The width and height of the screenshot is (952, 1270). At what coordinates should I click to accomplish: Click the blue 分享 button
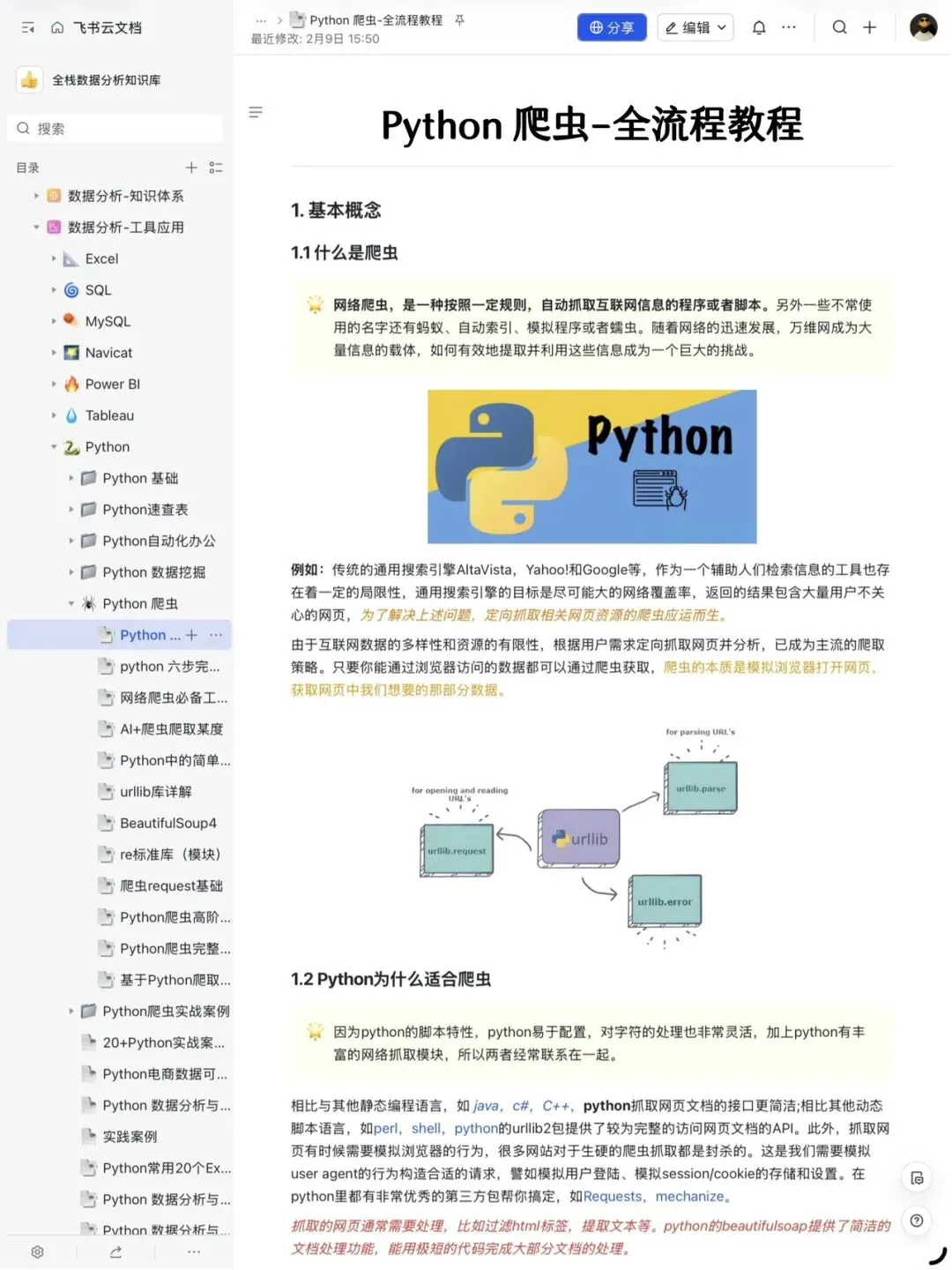click(x=612, y=27)
